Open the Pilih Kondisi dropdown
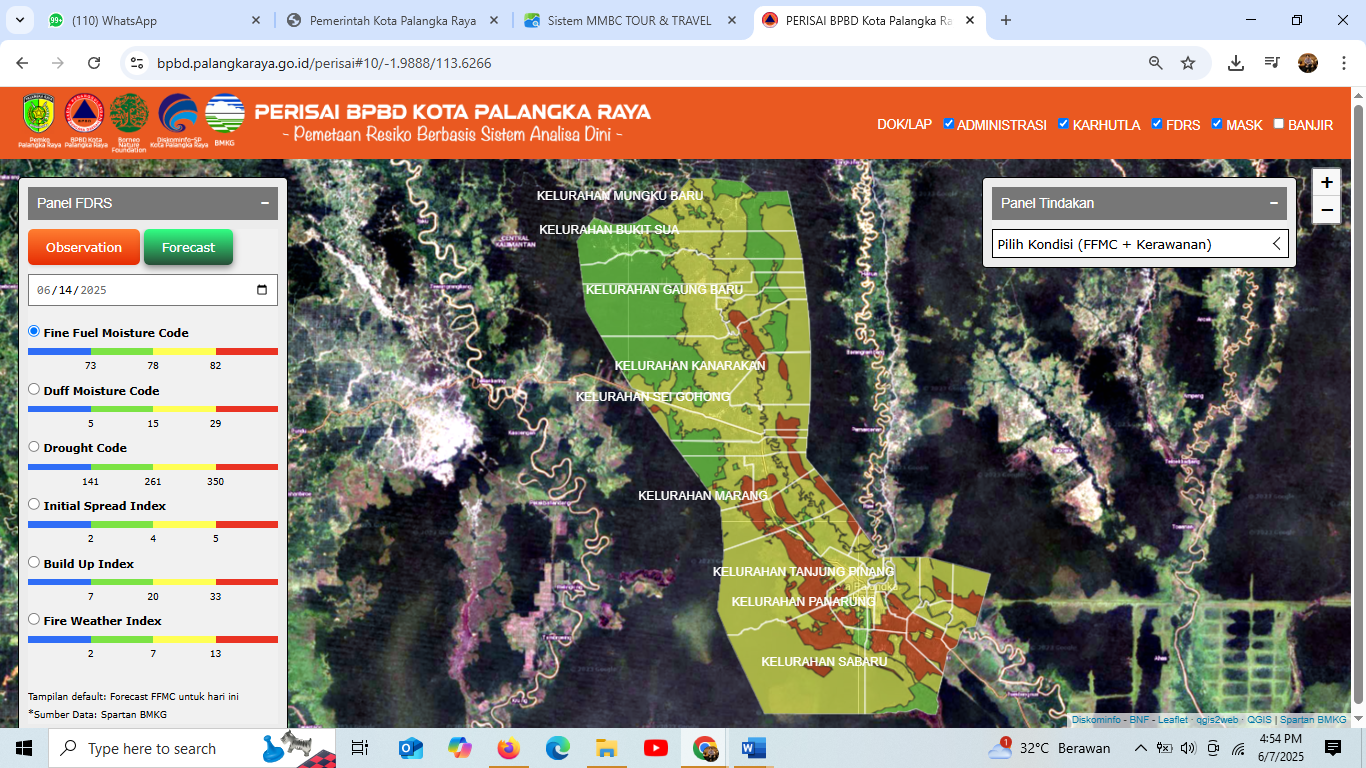The width and height of the screenshot is (1366, 768). point(1140,244)
